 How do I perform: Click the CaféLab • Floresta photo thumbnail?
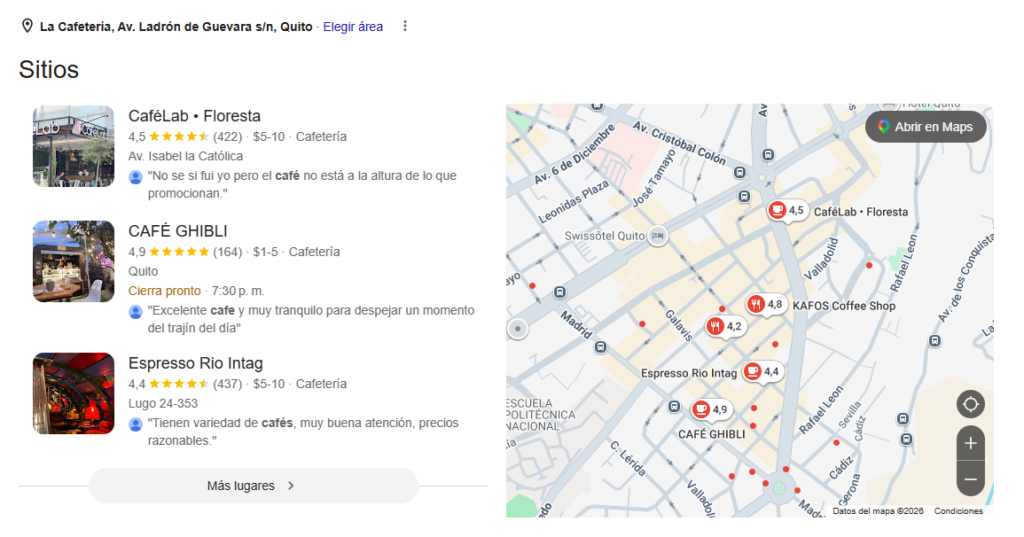coord(74,146)
